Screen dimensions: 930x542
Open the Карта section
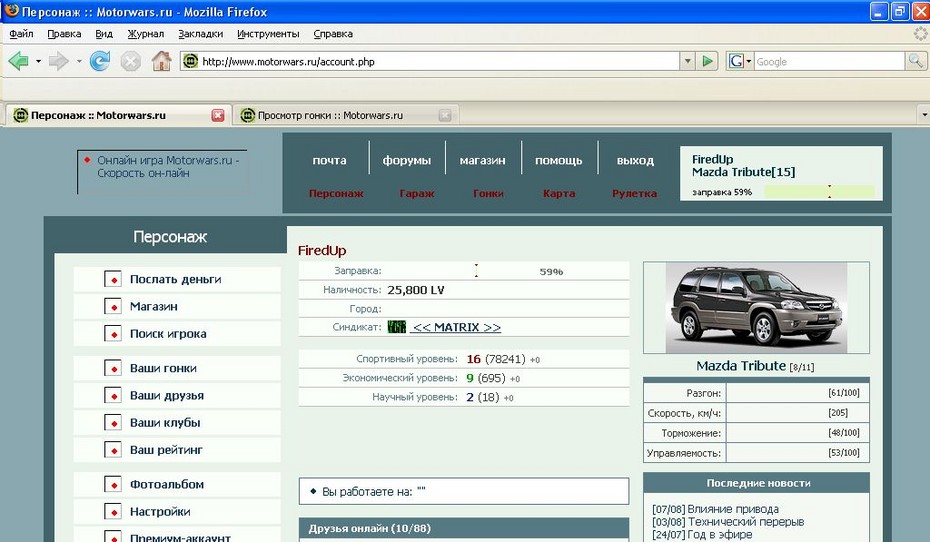(559, 193)
